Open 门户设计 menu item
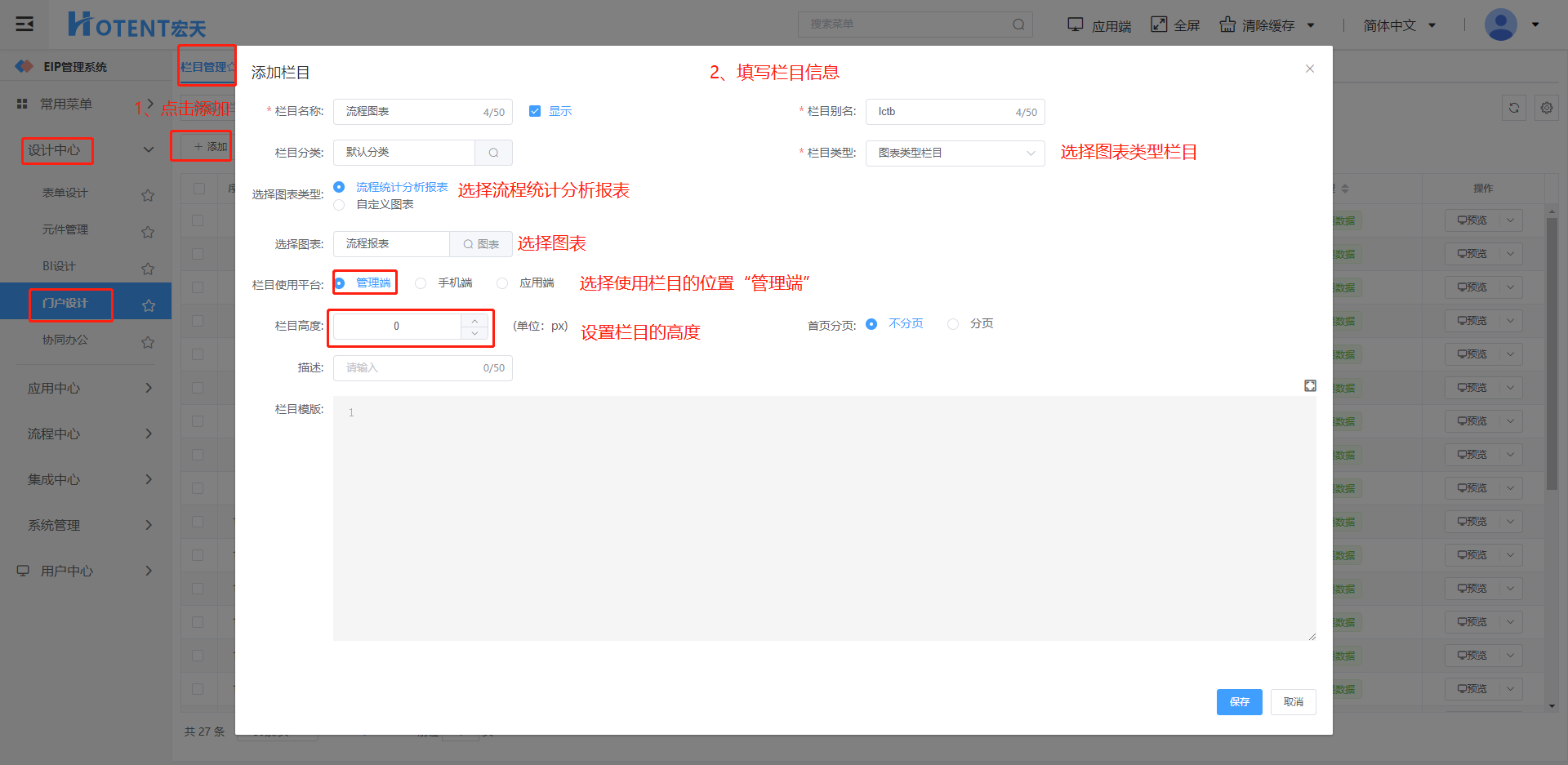 coord(65,303)
